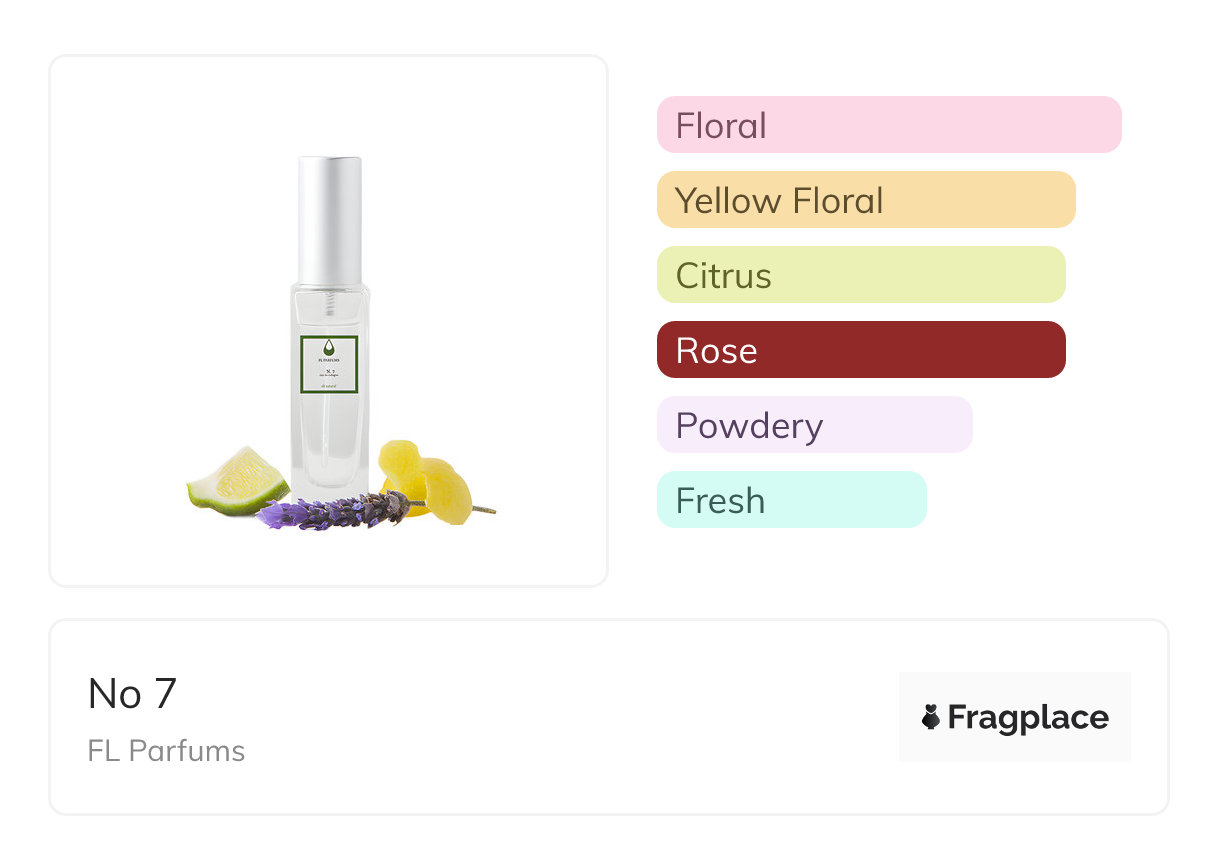Click the Fragplace wordmark text
The width and height of the screenshot is (1218, 864).
click(1028, 717)
